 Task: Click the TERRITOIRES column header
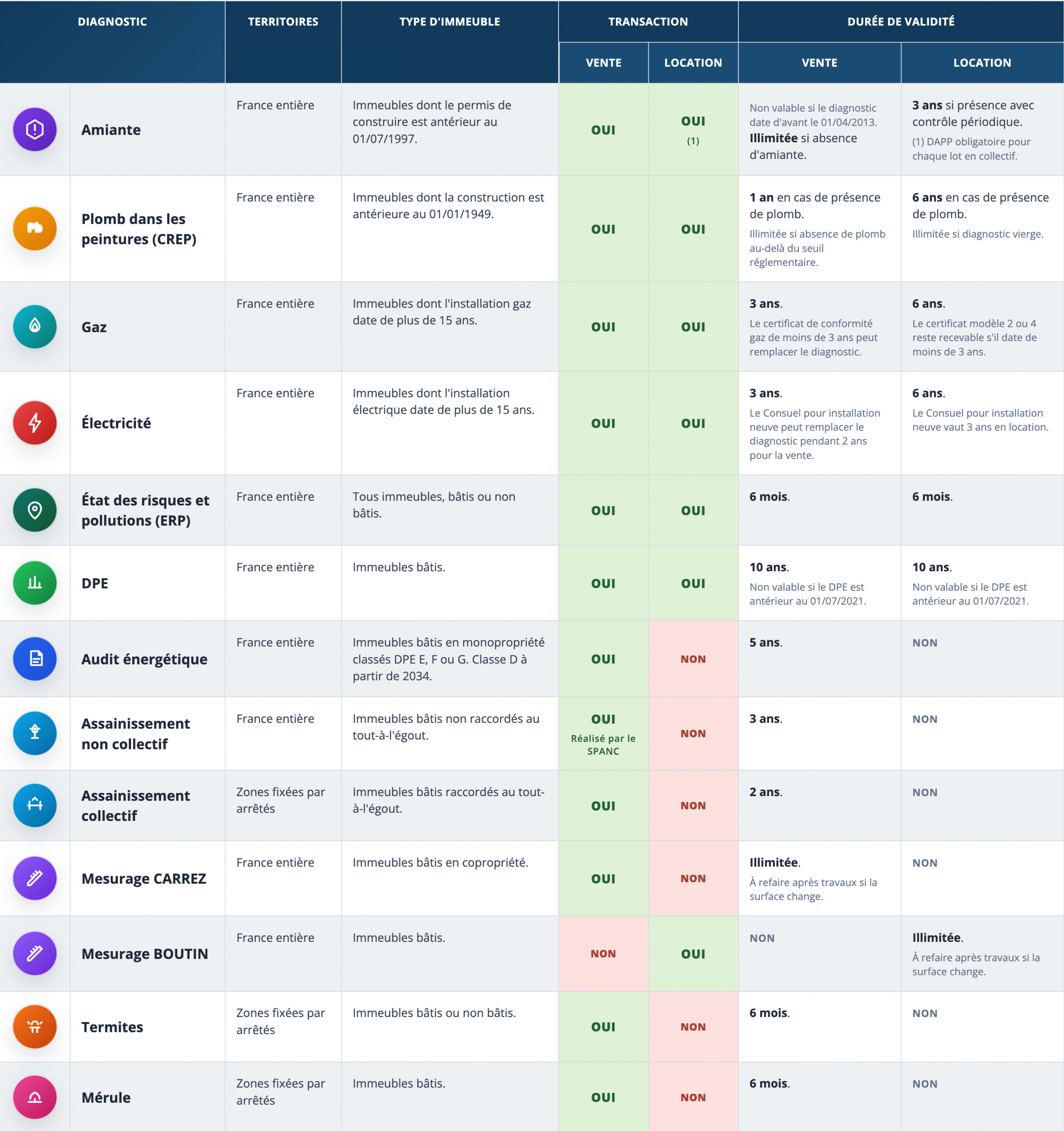click(x=283, y=22)
